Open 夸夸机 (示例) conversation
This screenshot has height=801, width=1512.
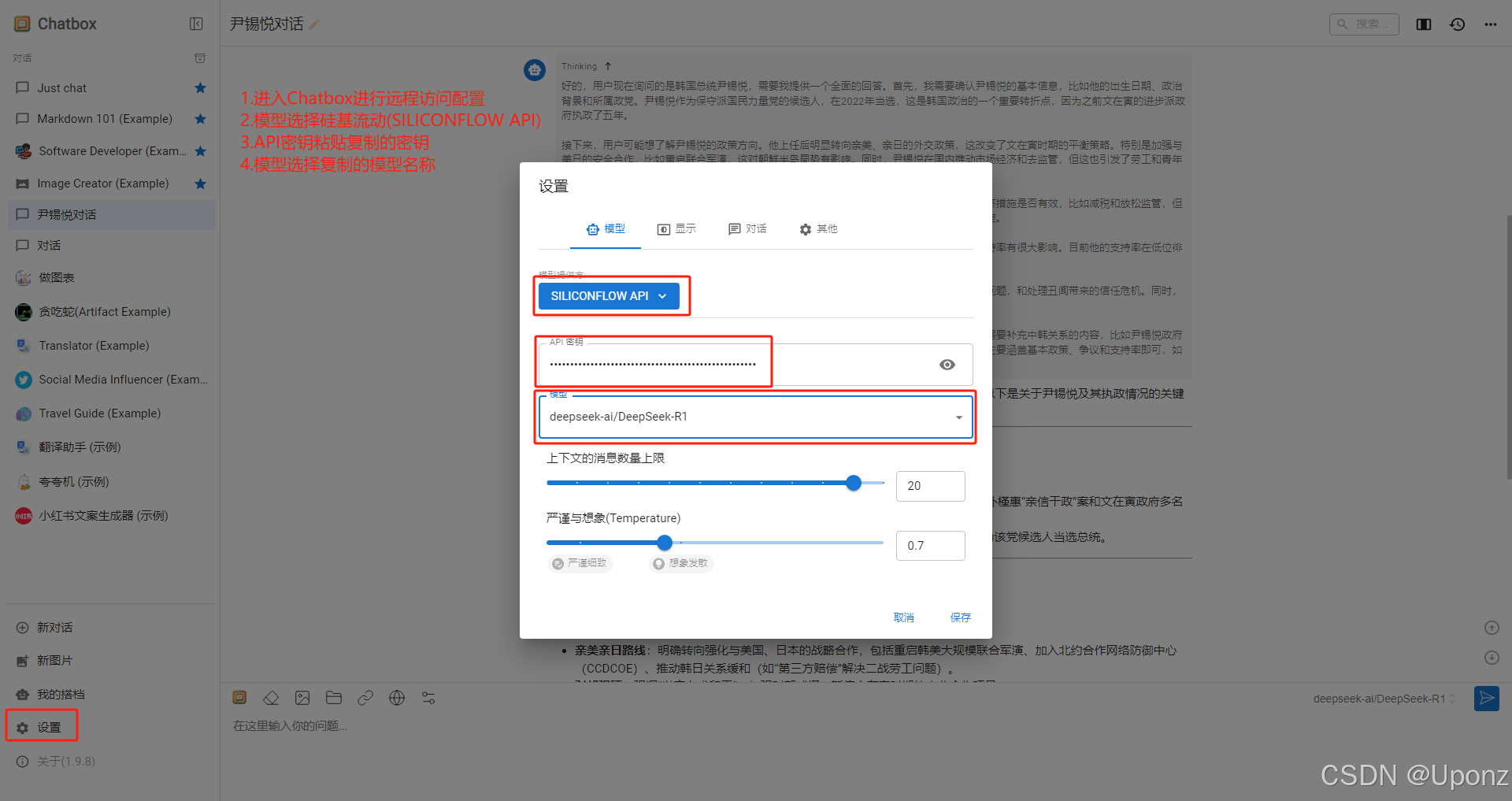coord(111,482)
